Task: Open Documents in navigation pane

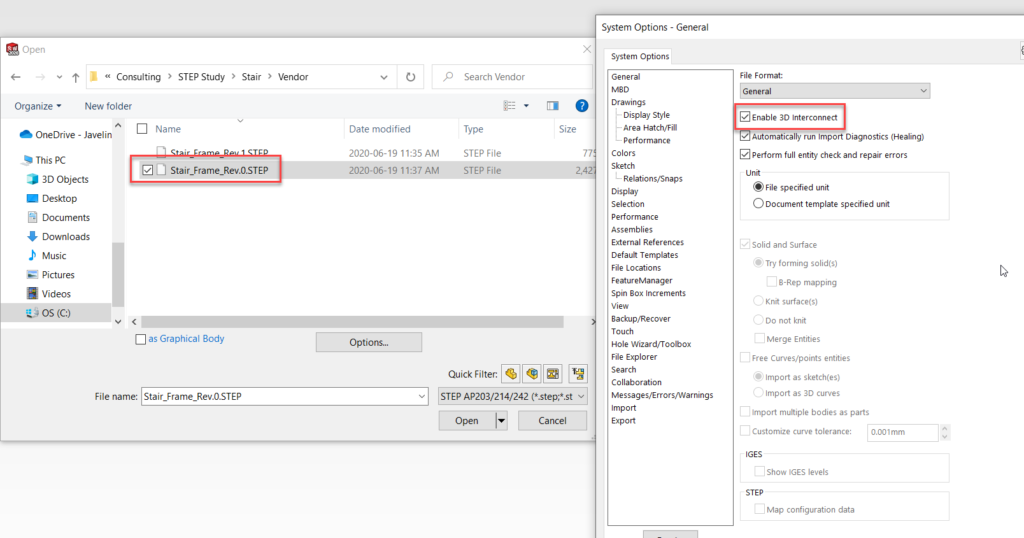Action: tap(58, 217)
